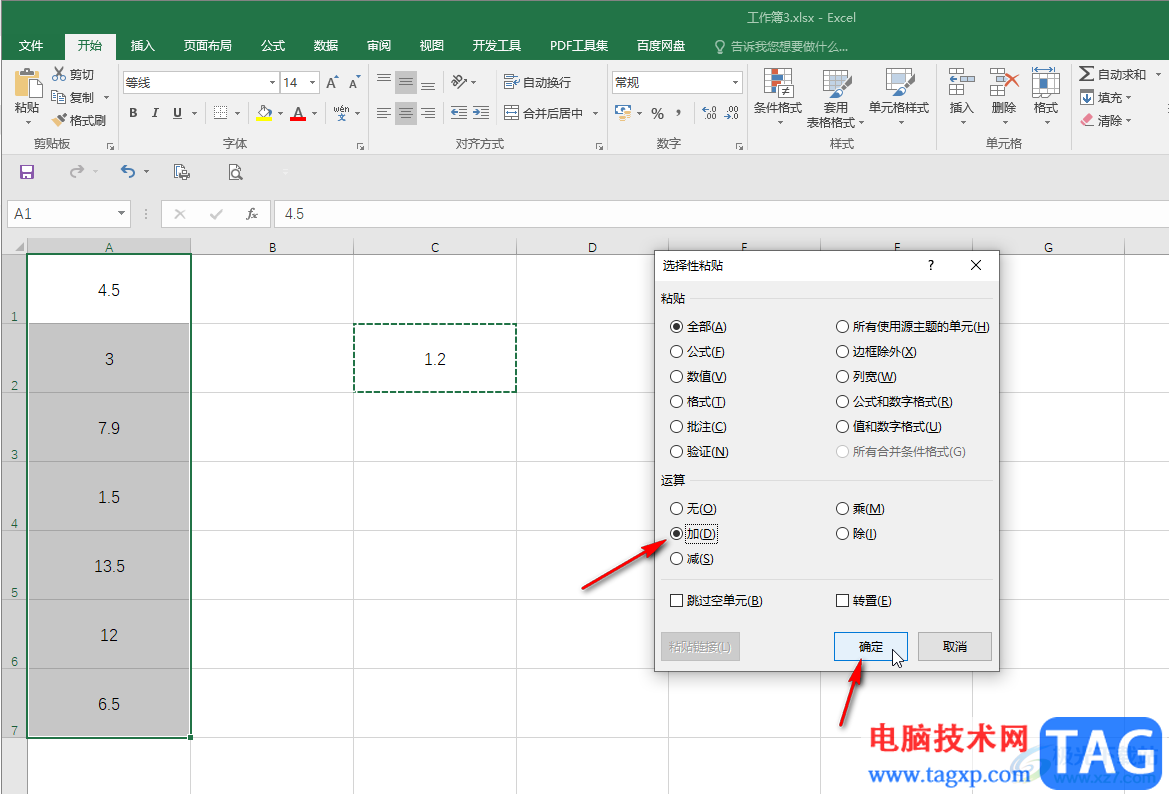Enable the 转置(E) transpose checkbox
The image size is (1169, 794).
[843, 601]
